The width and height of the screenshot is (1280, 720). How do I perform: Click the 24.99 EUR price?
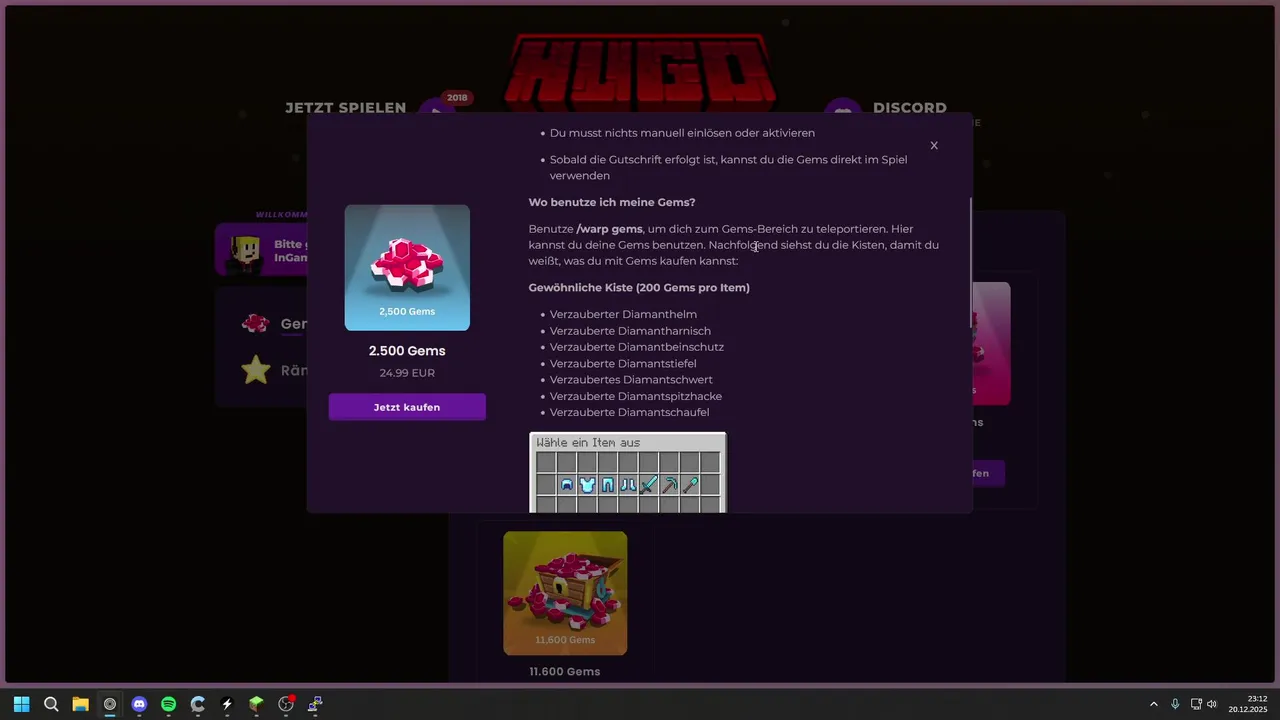tap(407, 373)
